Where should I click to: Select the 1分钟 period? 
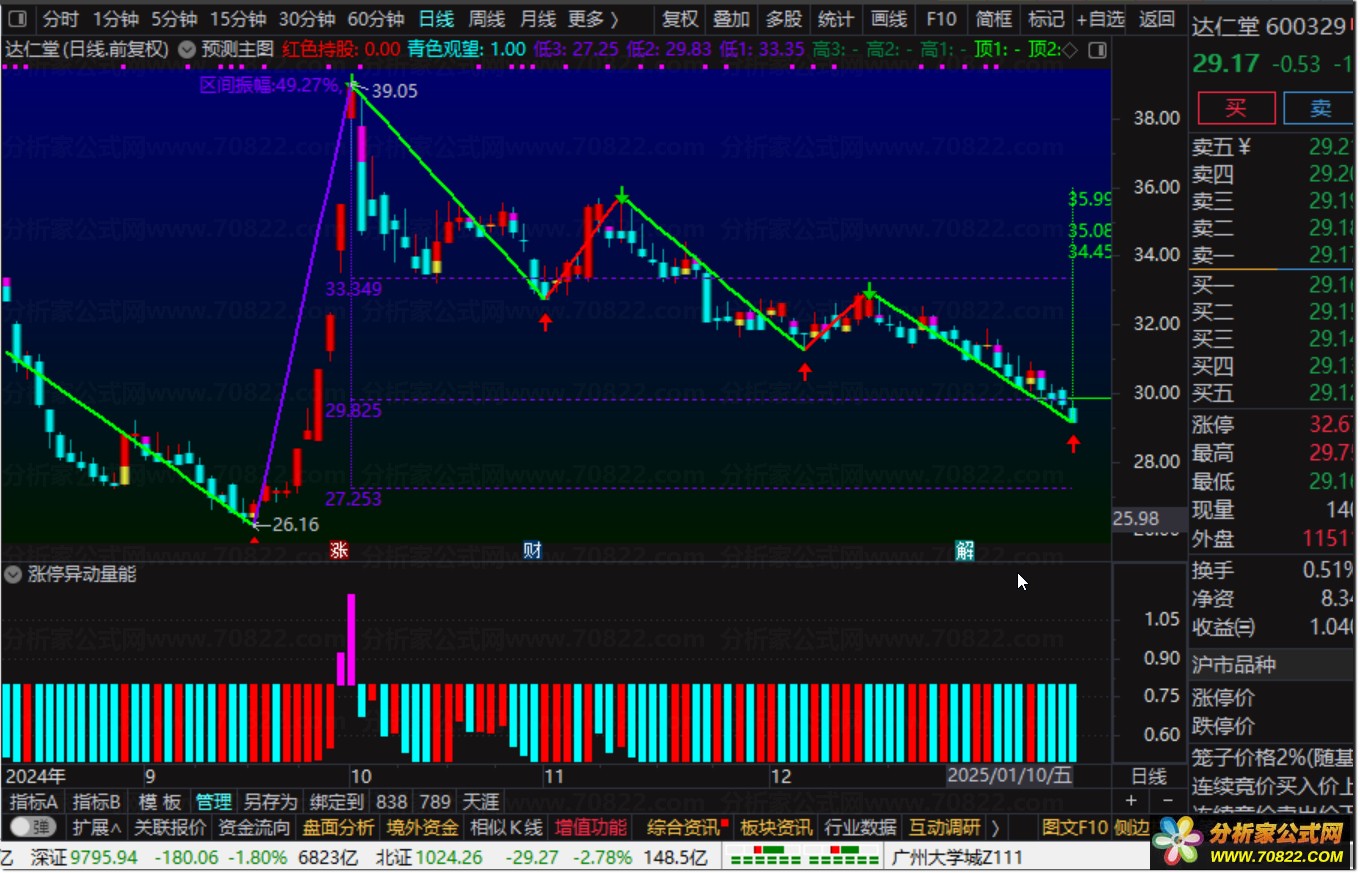click(x=115, y=19)
